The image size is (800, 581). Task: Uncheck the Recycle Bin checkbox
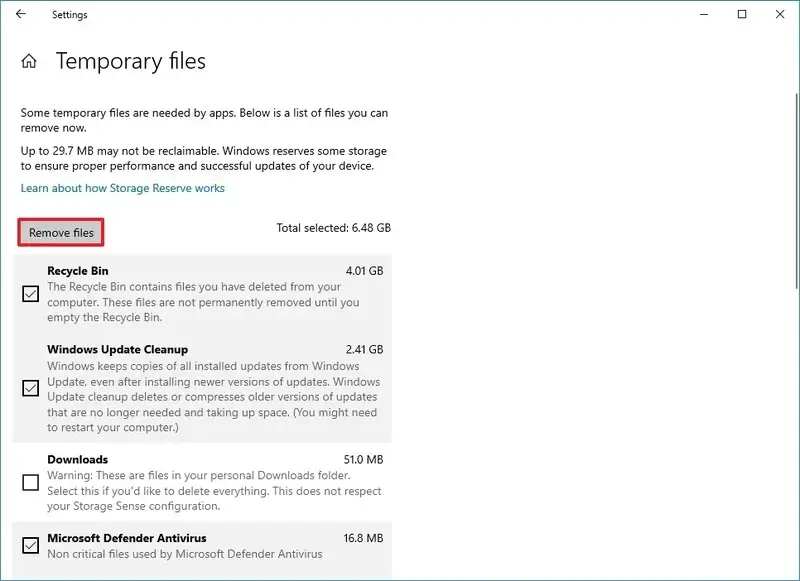(x=31, y=294)
